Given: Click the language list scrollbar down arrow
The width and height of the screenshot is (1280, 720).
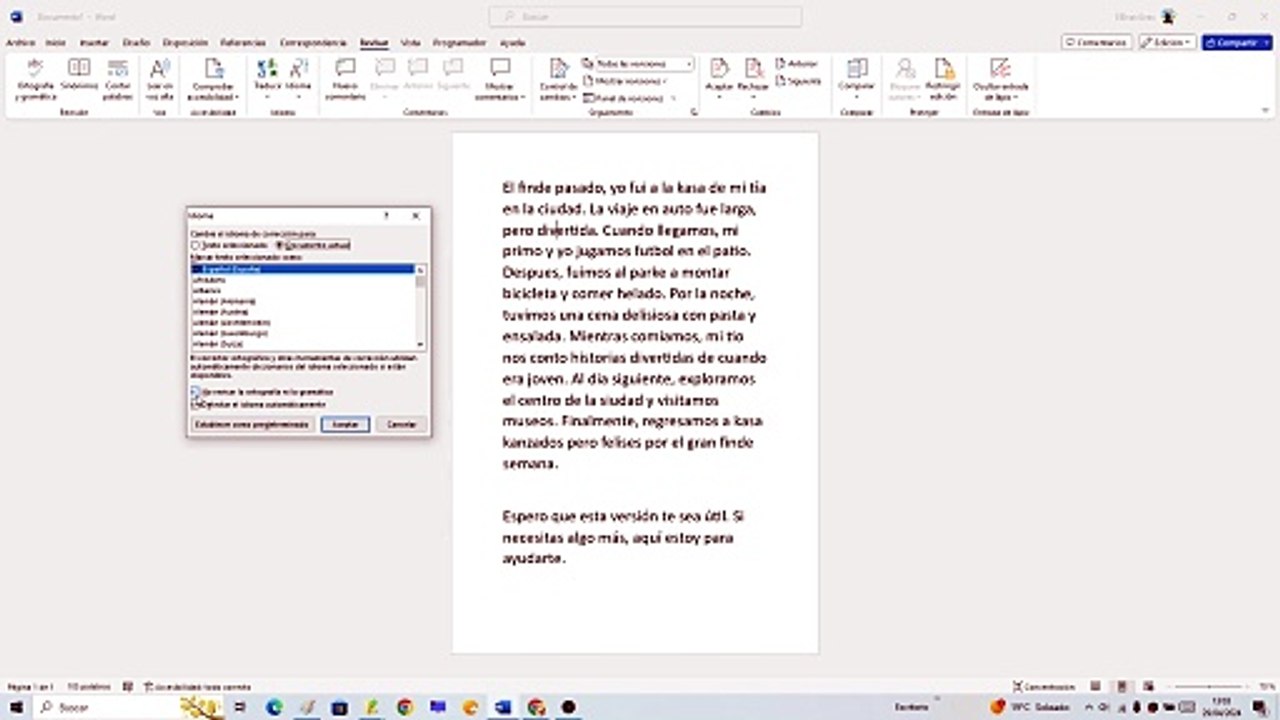Looking at the screenshot, I should coord(420,344).
